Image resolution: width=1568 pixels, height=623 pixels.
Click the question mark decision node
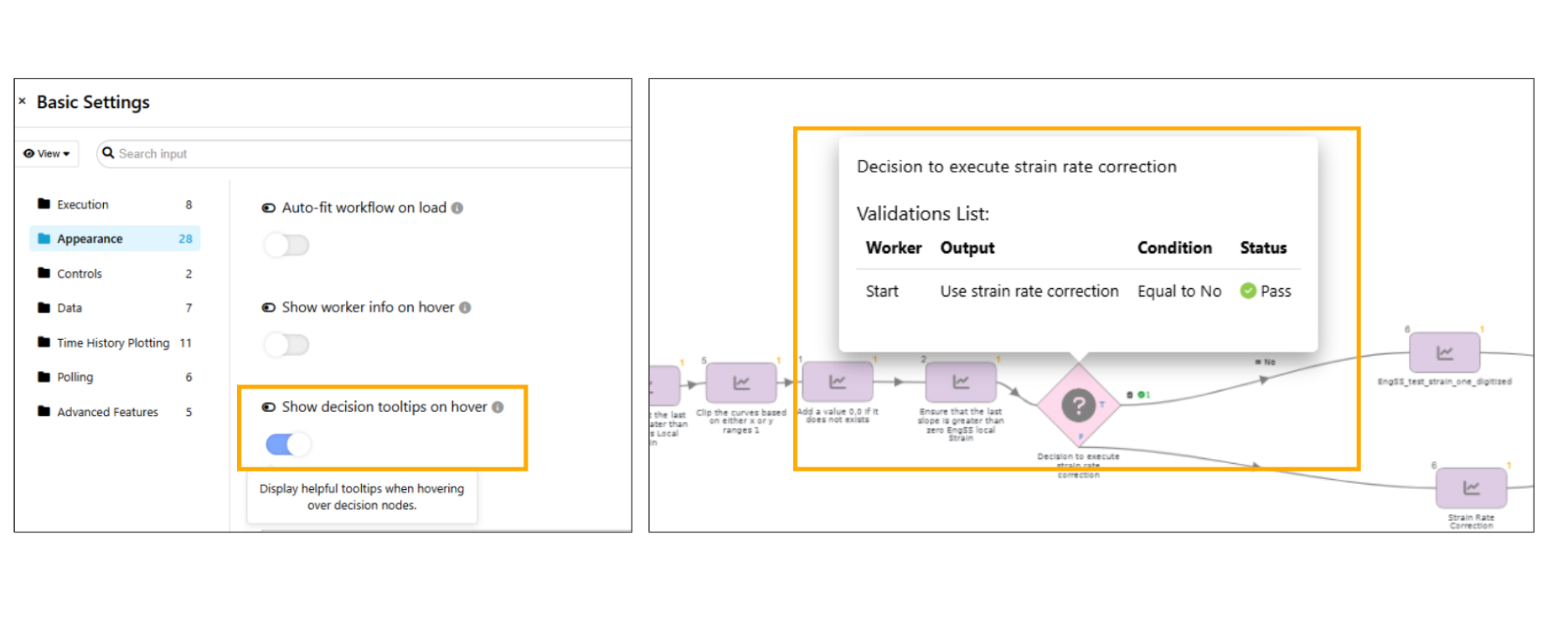pos(1078,406)
